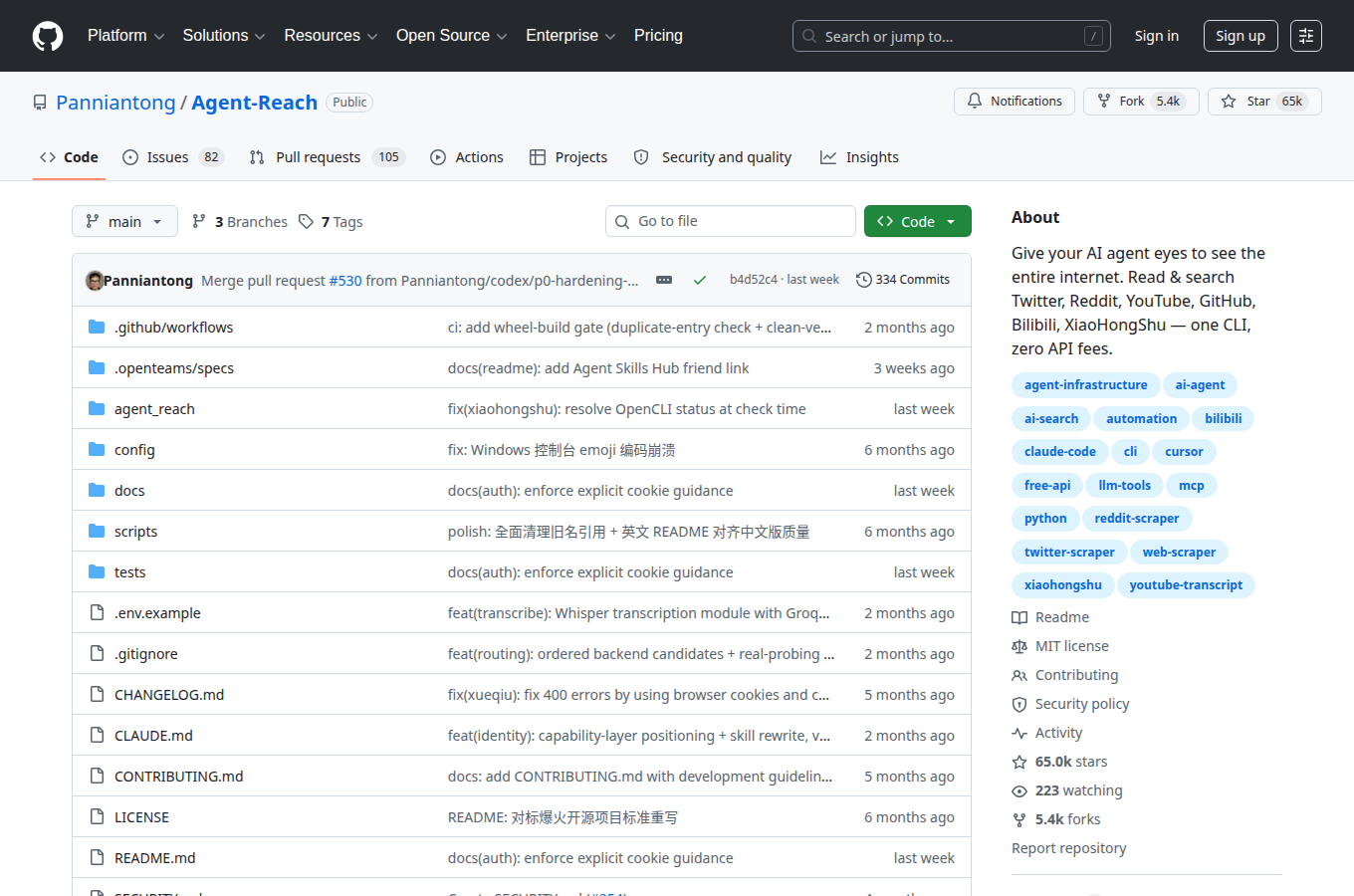The width and height of the screenshot is (1354, 896).
Task: Open the CONTRIBUTING.md file
Action: [178, 777]
